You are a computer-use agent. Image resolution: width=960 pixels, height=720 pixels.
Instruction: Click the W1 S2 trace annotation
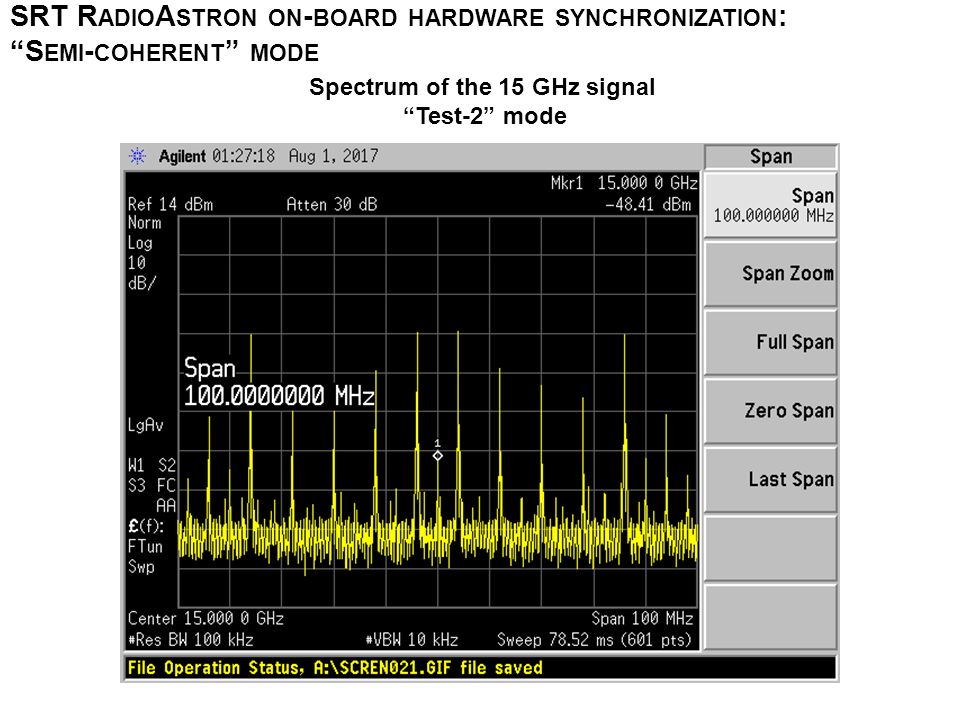tap(152, 465)
